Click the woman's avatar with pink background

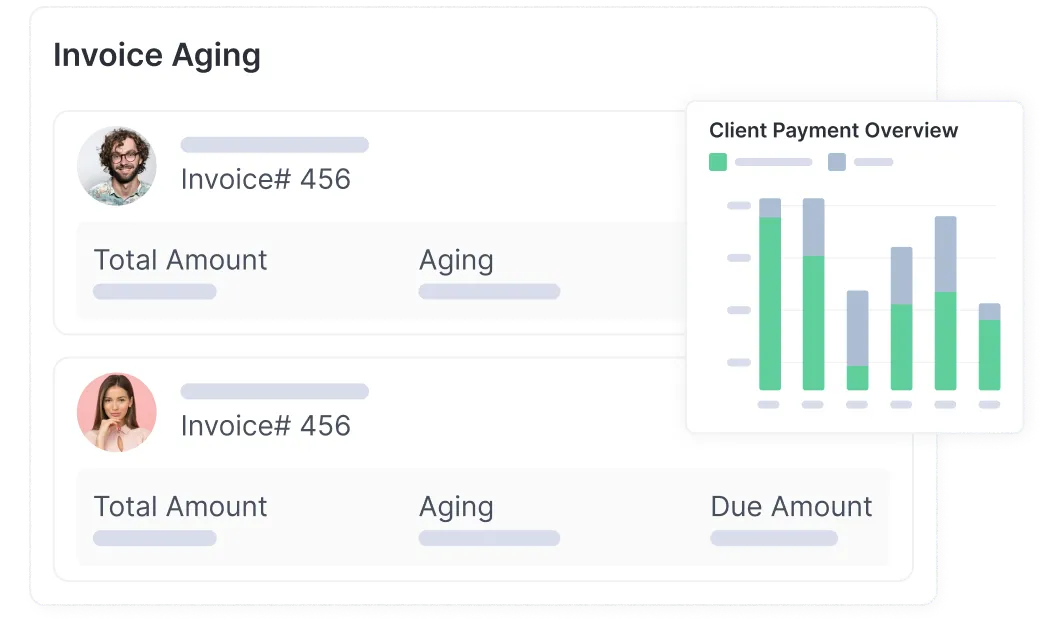(117, 412)
